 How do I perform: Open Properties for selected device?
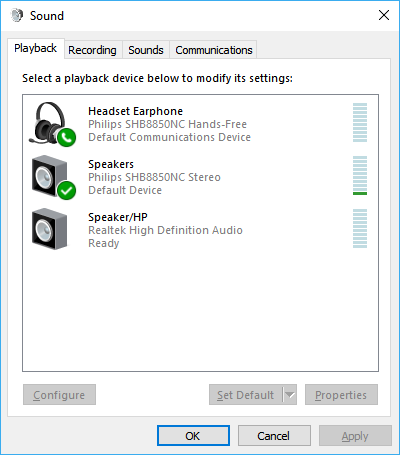pos(341,395)
